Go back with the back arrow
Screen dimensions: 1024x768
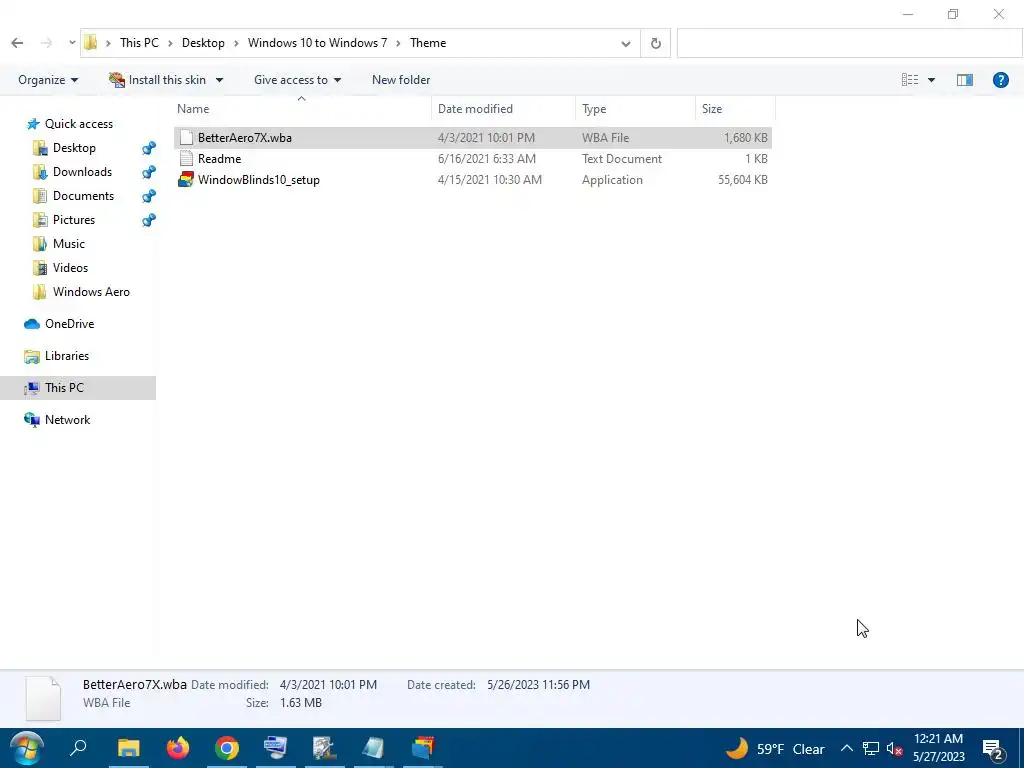pyautogui.click(x=17, y=43)
